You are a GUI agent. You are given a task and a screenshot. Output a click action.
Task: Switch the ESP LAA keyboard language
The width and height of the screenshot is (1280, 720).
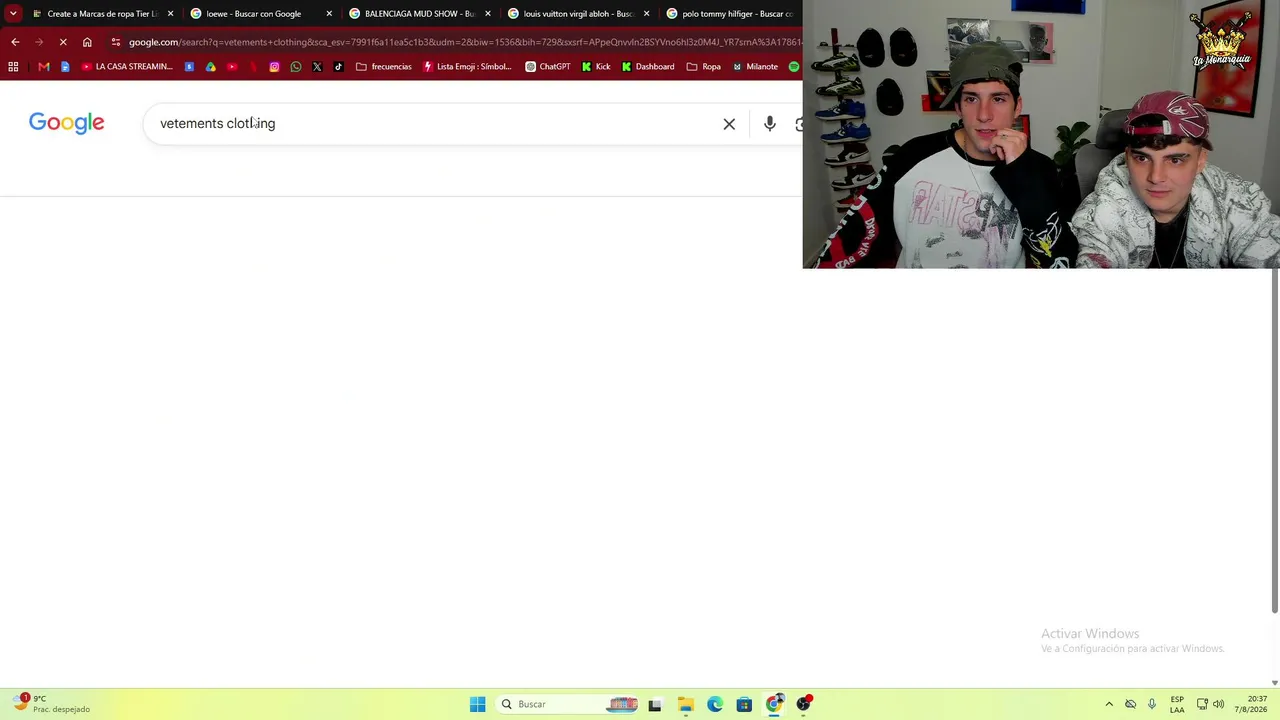pos(1177,704)
